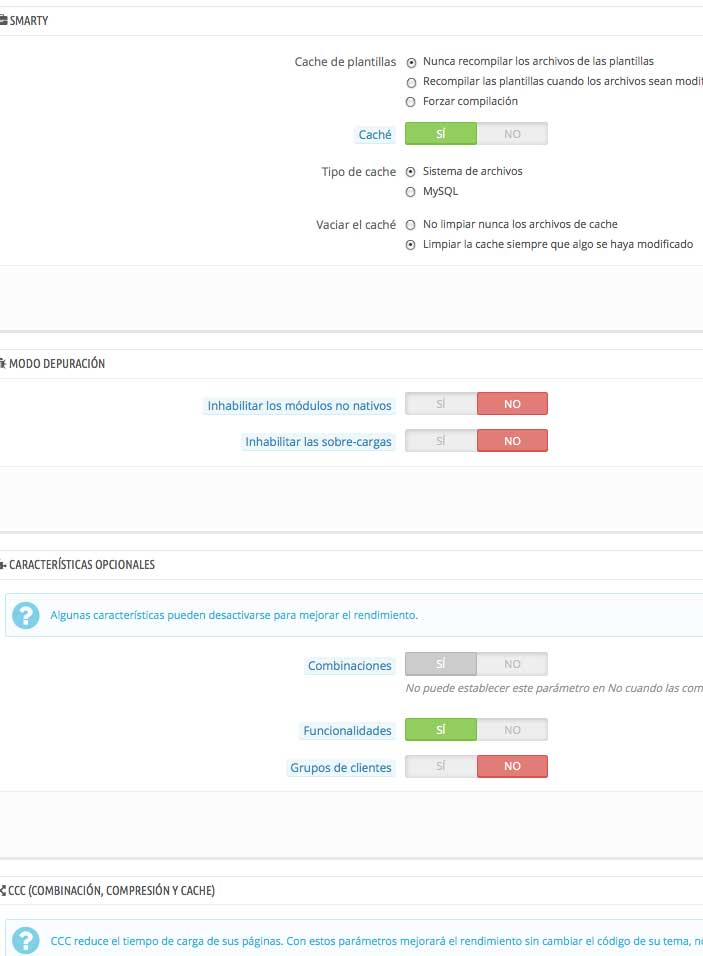This screenshot has width=703, height=956.
Task: Enable Funcionalidades with SÍ
Action: 441,730
